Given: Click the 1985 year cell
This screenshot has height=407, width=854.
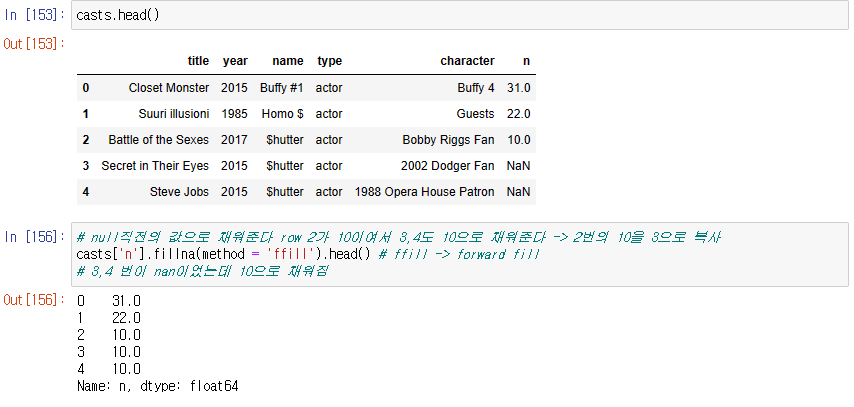Looking at the screenshot, I should pos(234,114).
